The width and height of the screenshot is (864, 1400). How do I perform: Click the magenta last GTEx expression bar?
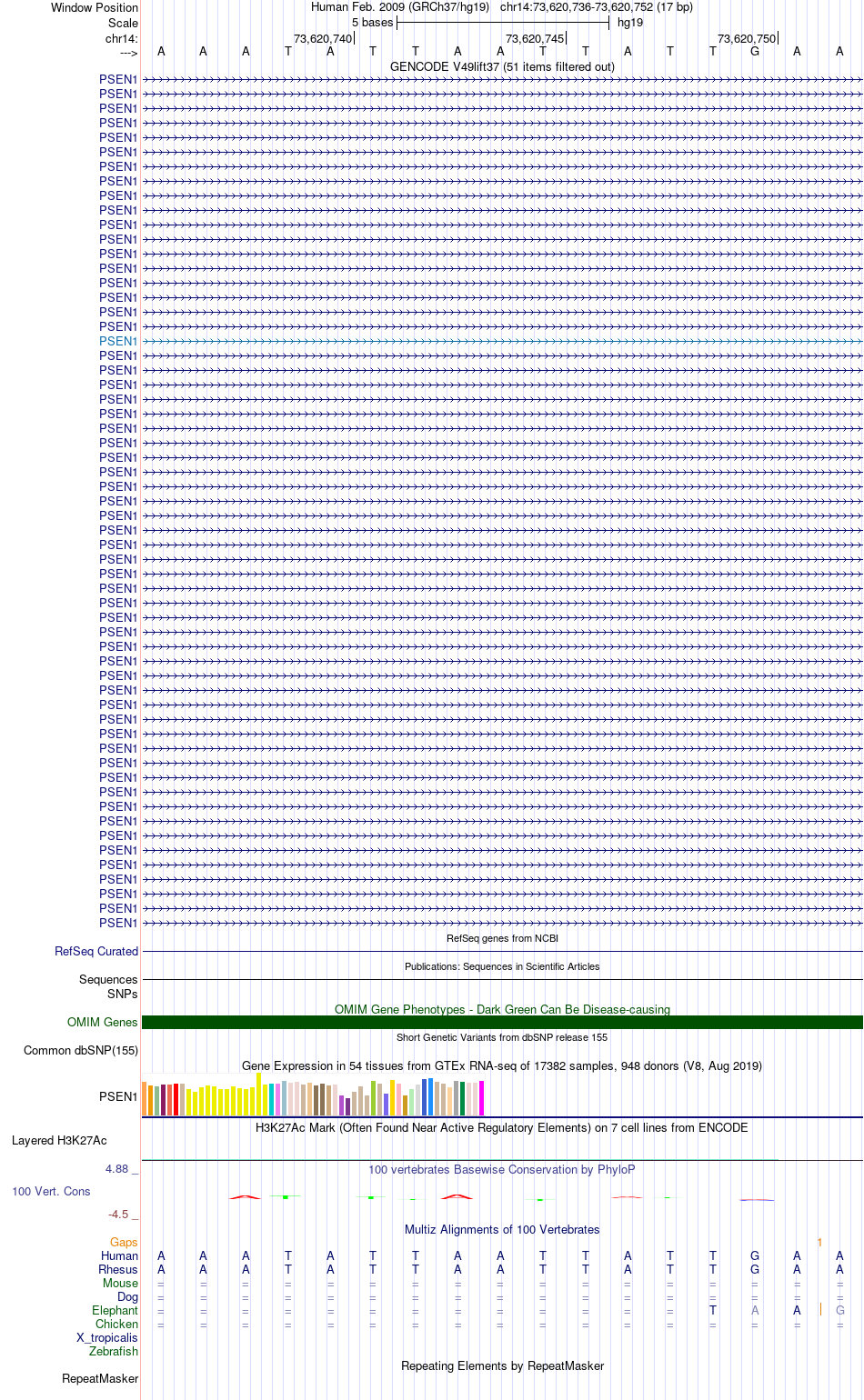click(482, 1098)
